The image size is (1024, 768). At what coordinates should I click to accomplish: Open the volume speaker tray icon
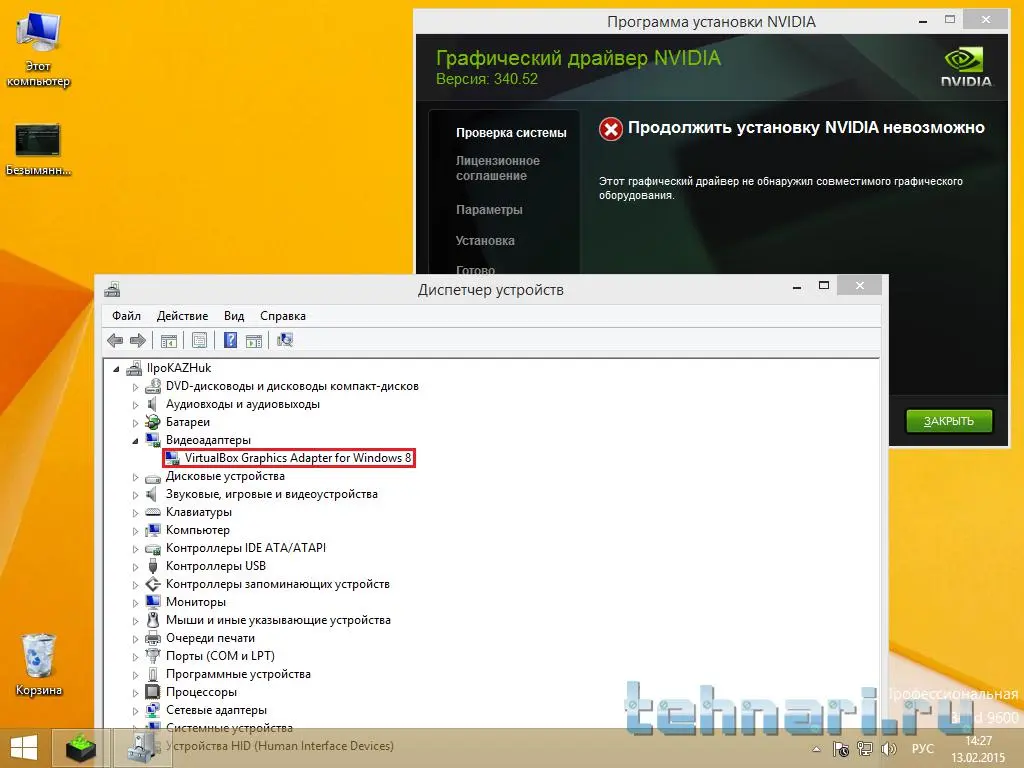pos(889,749)
